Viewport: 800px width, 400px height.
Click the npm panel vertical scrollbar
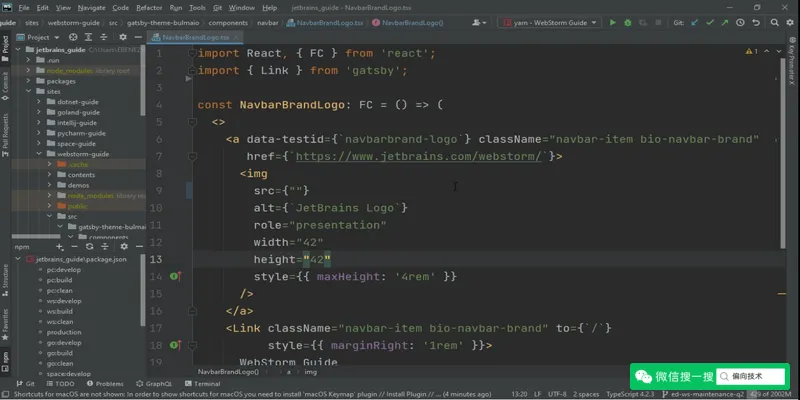[x=143, y=290]
